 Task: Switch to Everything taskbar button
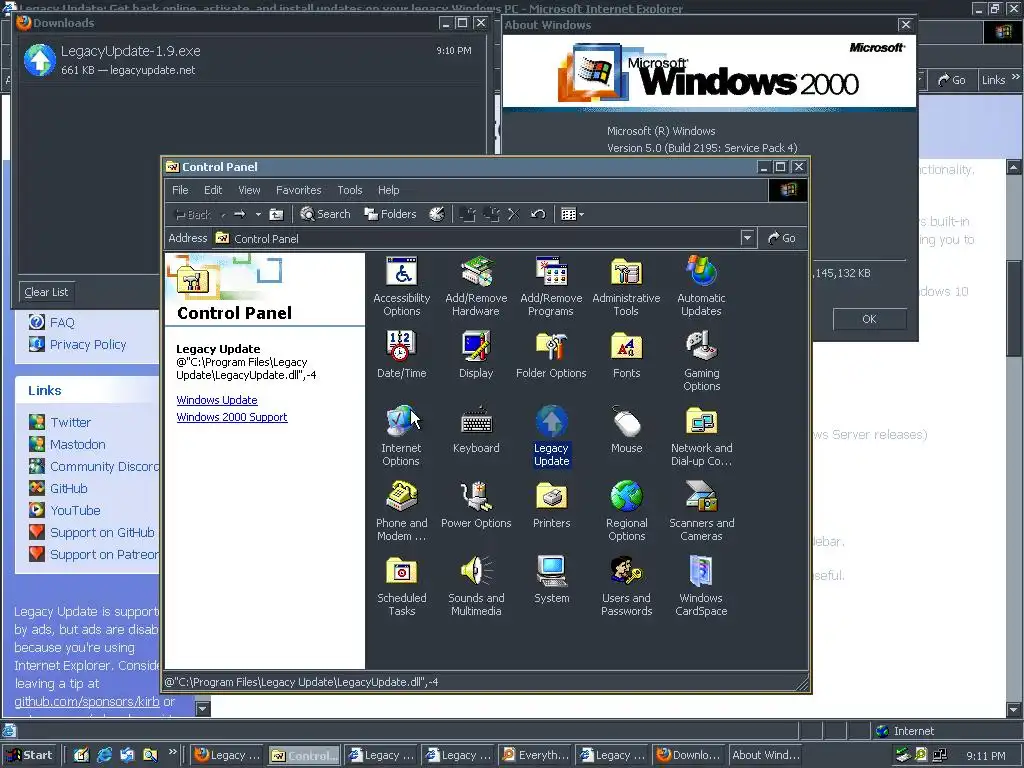(534, 755)
